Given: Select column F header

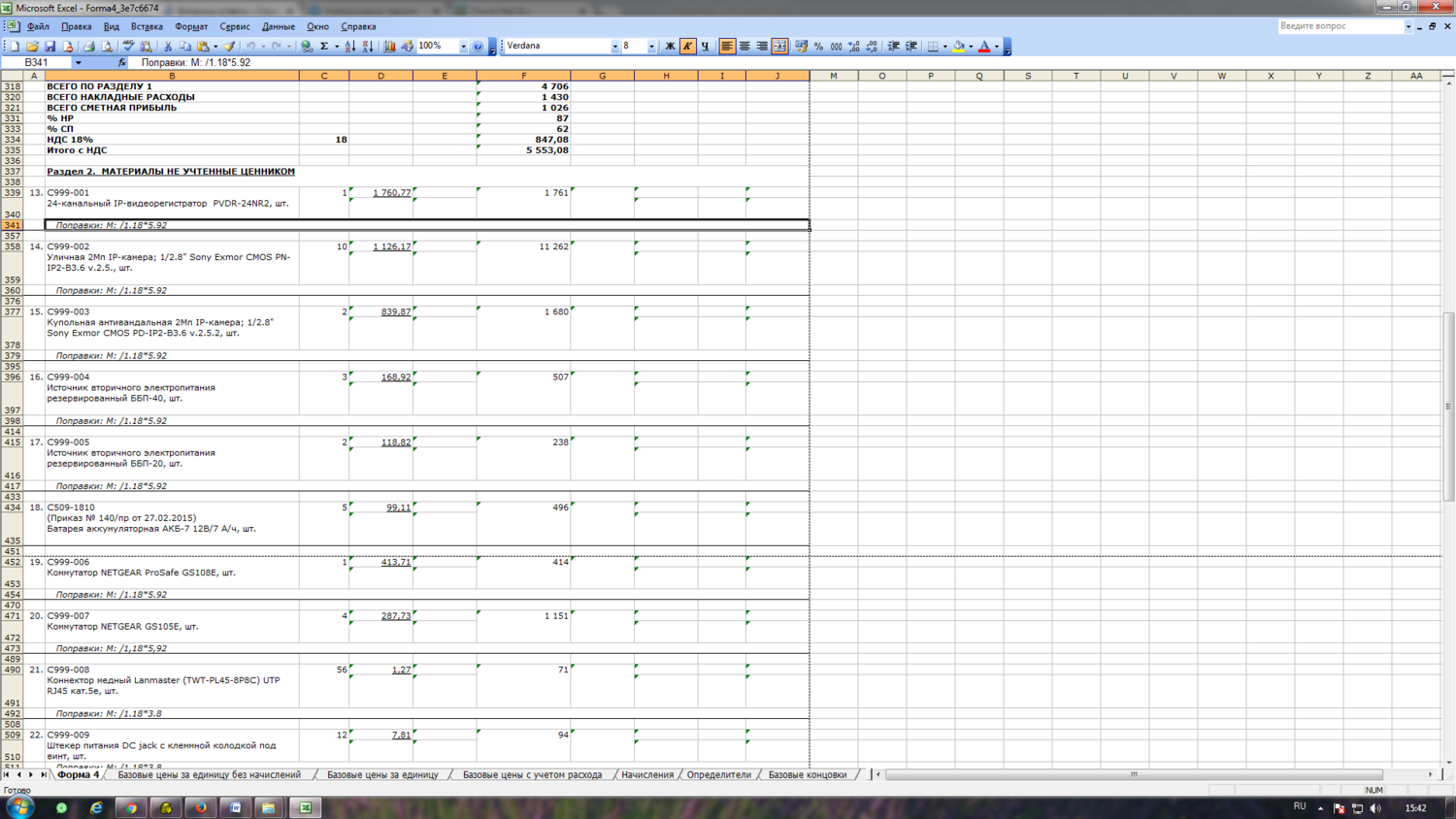Looking at the screenshot, I should 523,76.
